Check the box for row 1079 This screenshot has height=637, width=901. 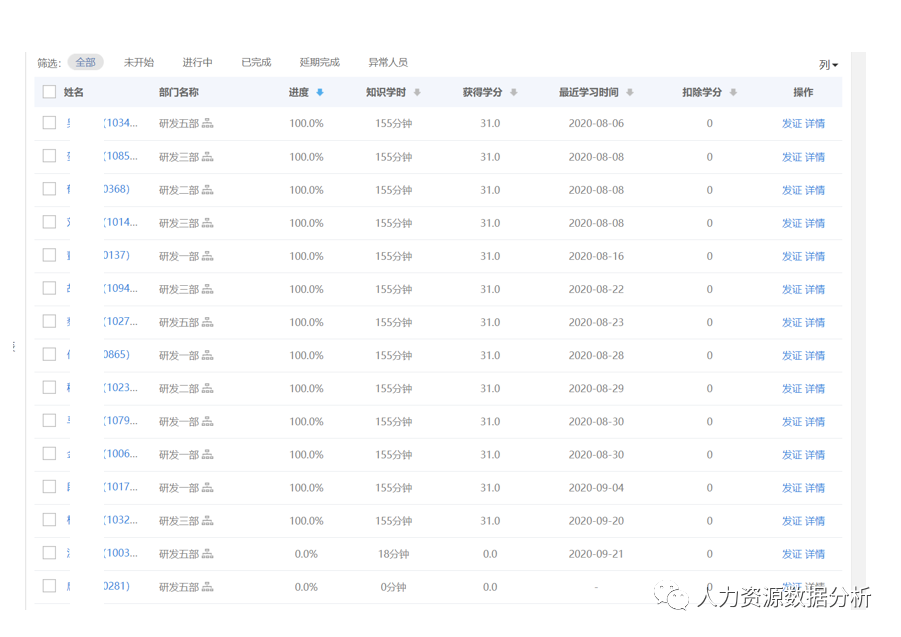(49, 420)
